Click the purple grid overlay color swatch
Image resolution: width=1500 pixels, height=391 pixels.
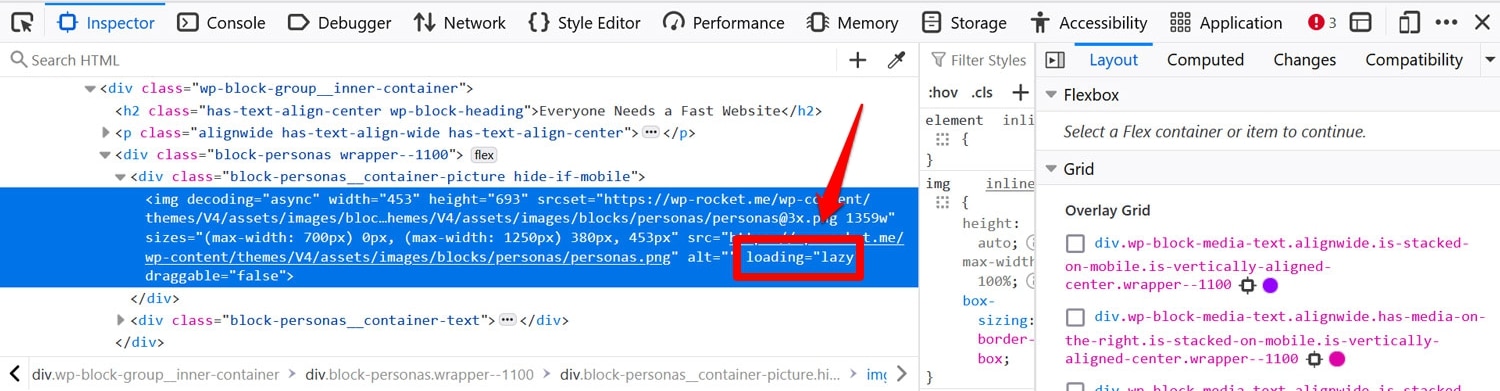pos(1271,285)
